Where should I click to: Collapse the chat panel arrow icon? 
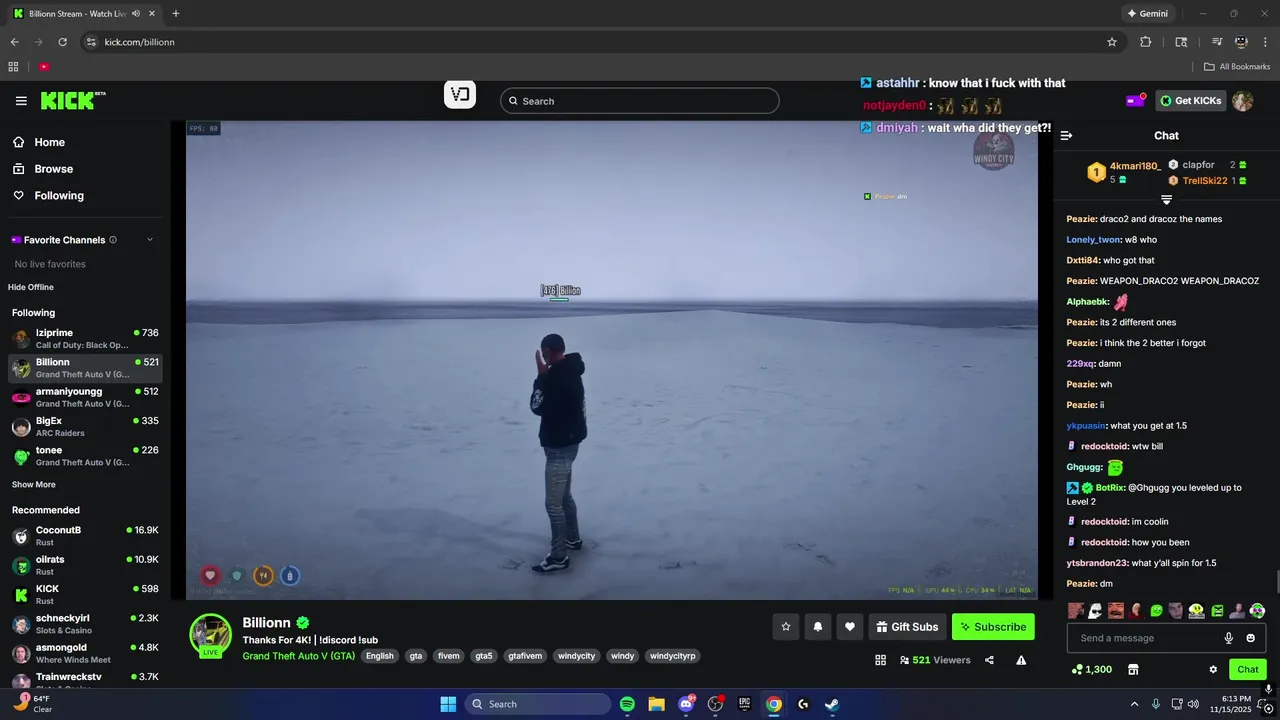[x=1066, y=136]
